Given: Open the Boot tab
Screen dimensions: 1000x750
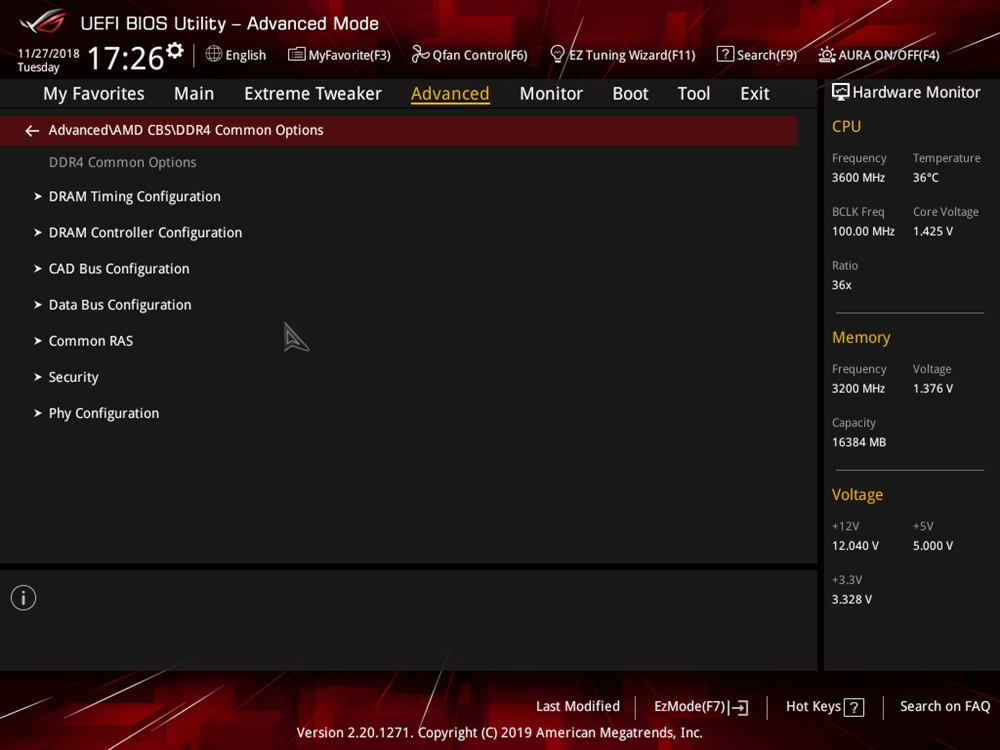Looking at the screenshot, I should (x=630, y=94).
